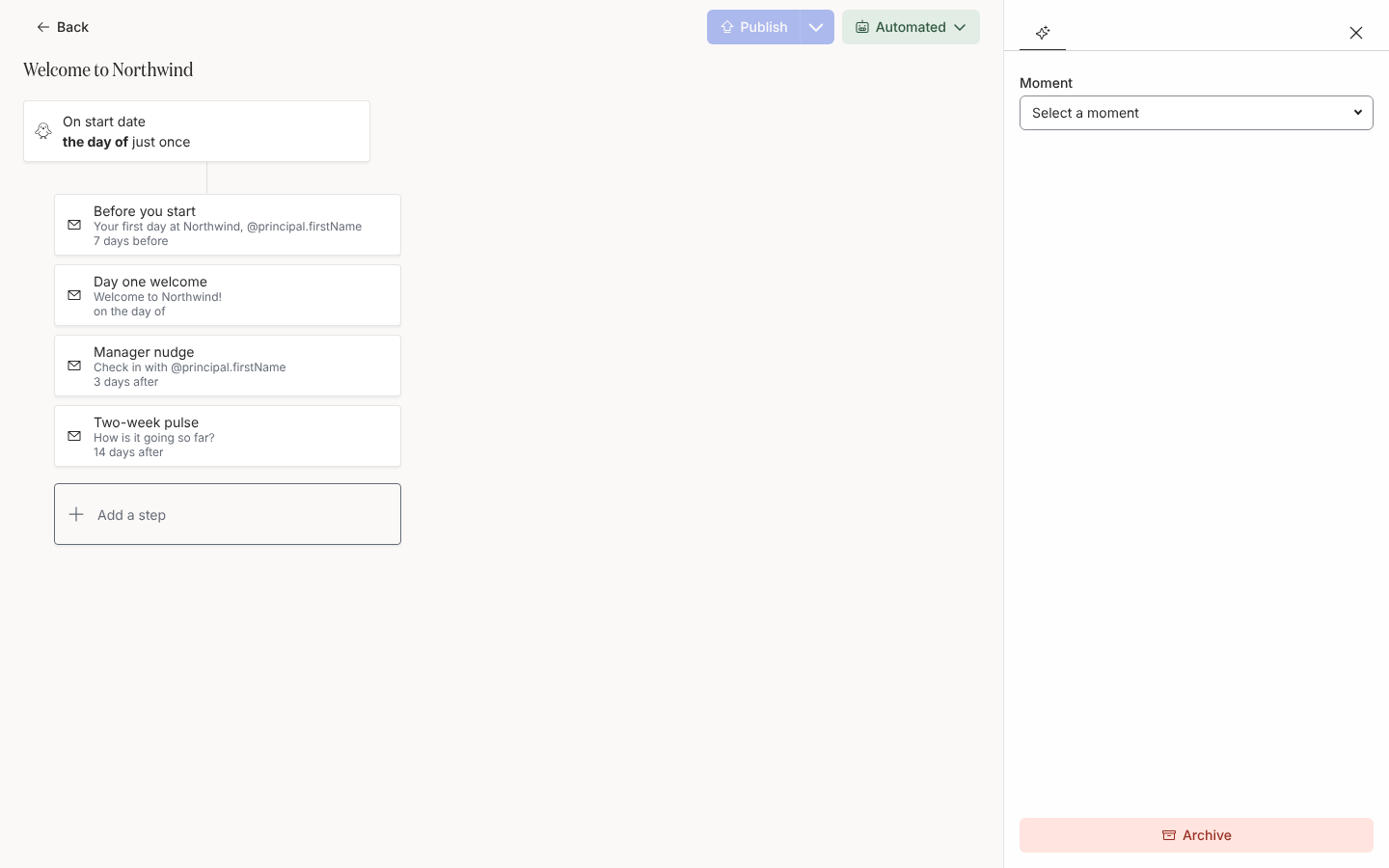
Task: Open the Manager nudge step
Action: (x=228, y=366)
